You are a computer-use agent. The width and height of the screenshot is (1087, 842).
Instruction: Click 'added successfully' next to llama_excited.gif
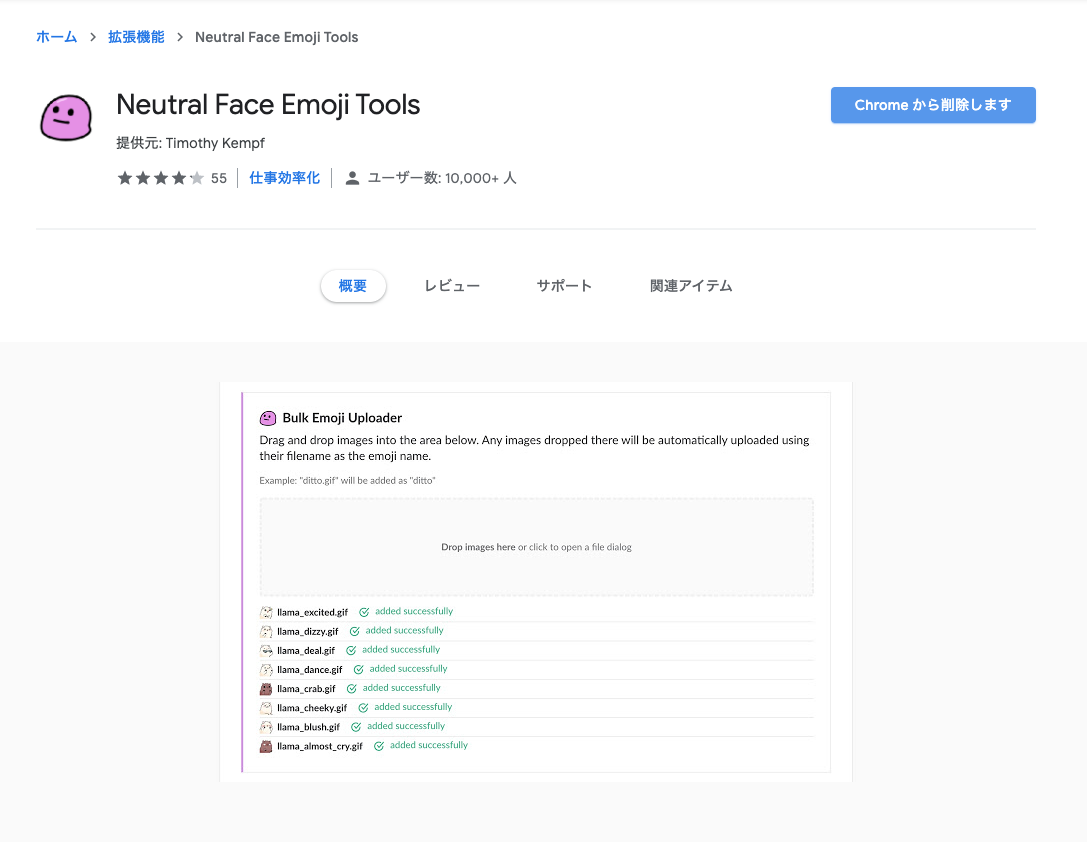[414, 611]
